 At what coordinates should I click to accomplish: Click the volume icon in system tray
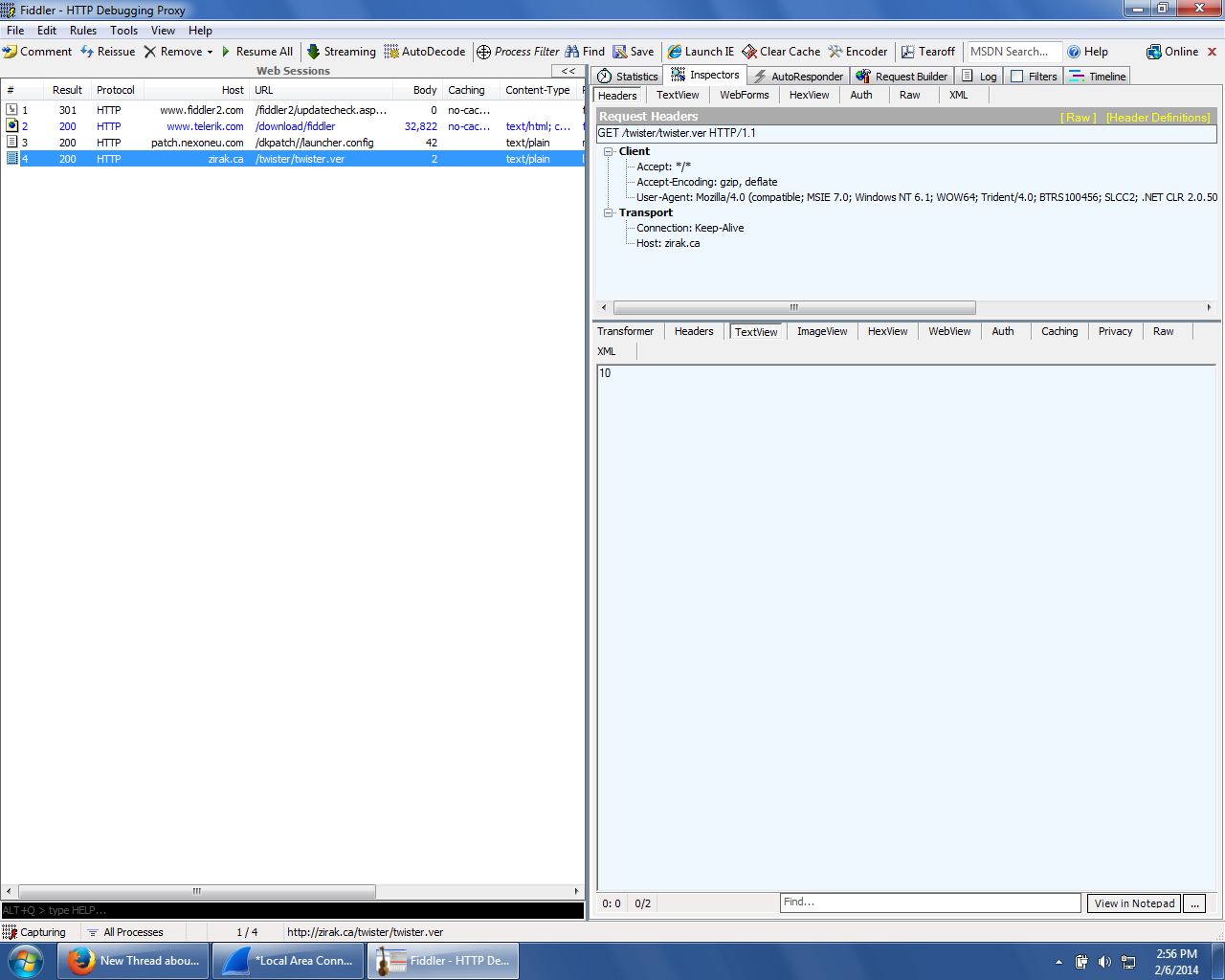1104,962
